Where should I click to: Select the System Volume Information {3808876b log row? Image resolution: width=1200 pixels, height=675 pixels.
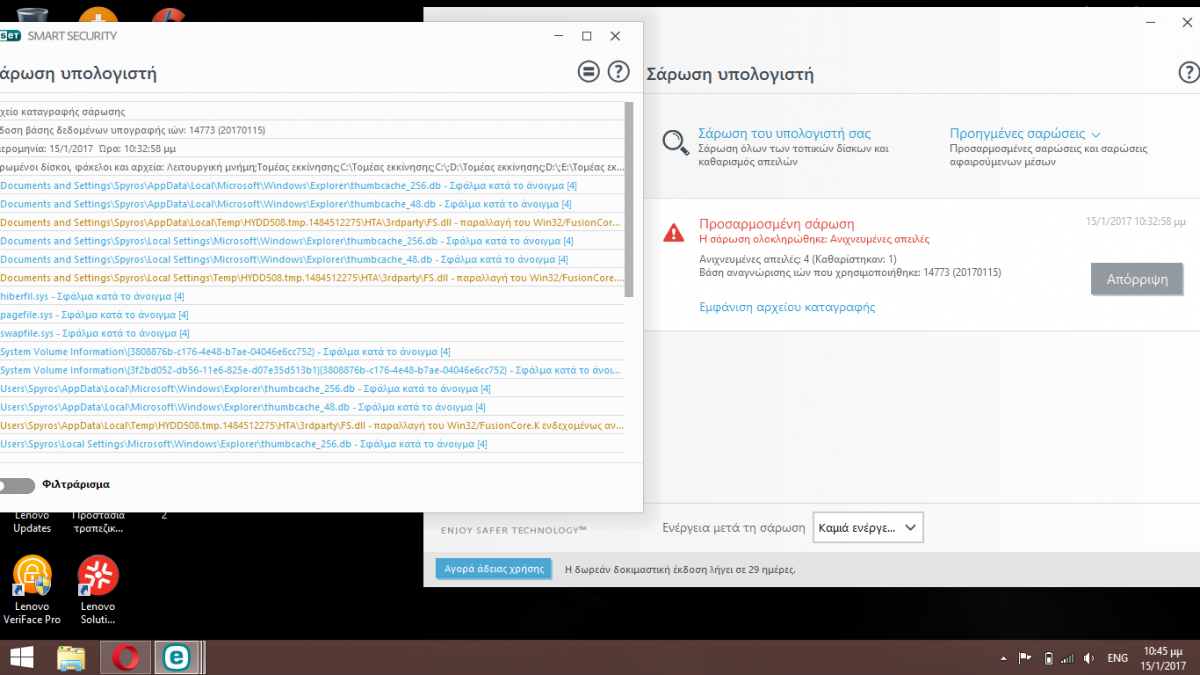311,352
